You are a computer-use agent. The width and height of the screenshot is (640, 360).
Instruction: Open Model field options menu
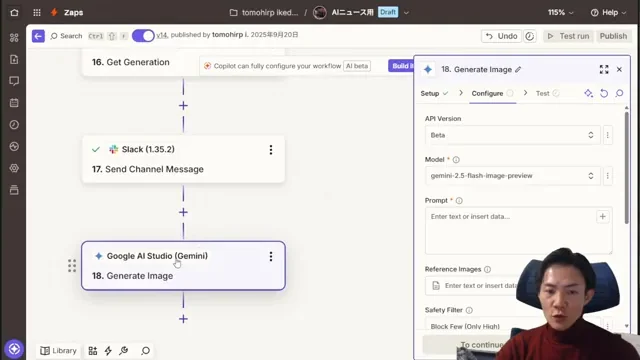[607, 176]
